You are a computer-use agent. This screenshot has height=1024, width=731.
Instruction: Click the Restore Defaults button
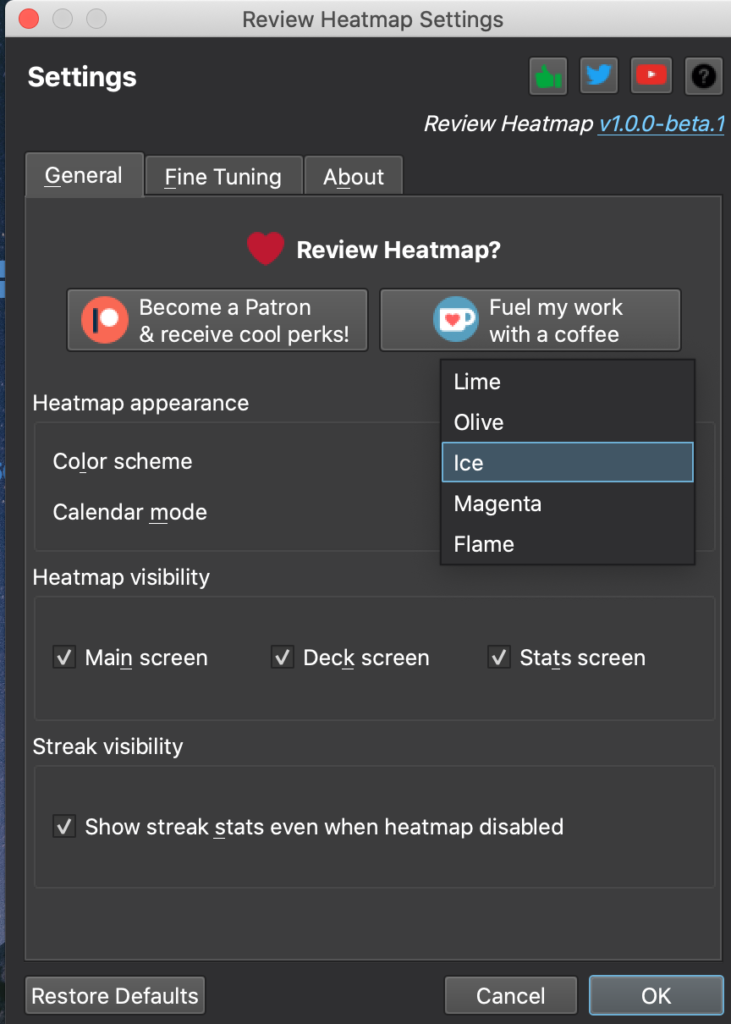(115, 996)
